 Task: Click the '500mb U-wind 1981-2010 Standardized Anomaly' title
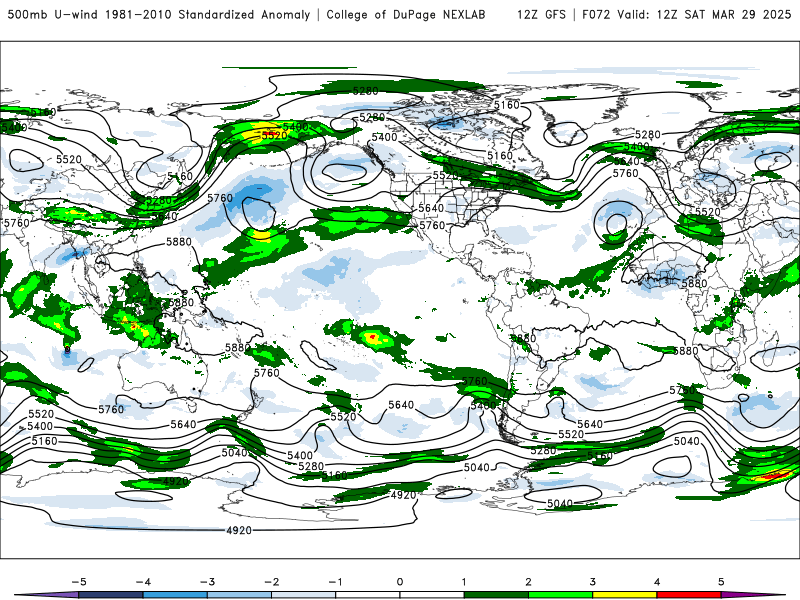pos(159,14)
